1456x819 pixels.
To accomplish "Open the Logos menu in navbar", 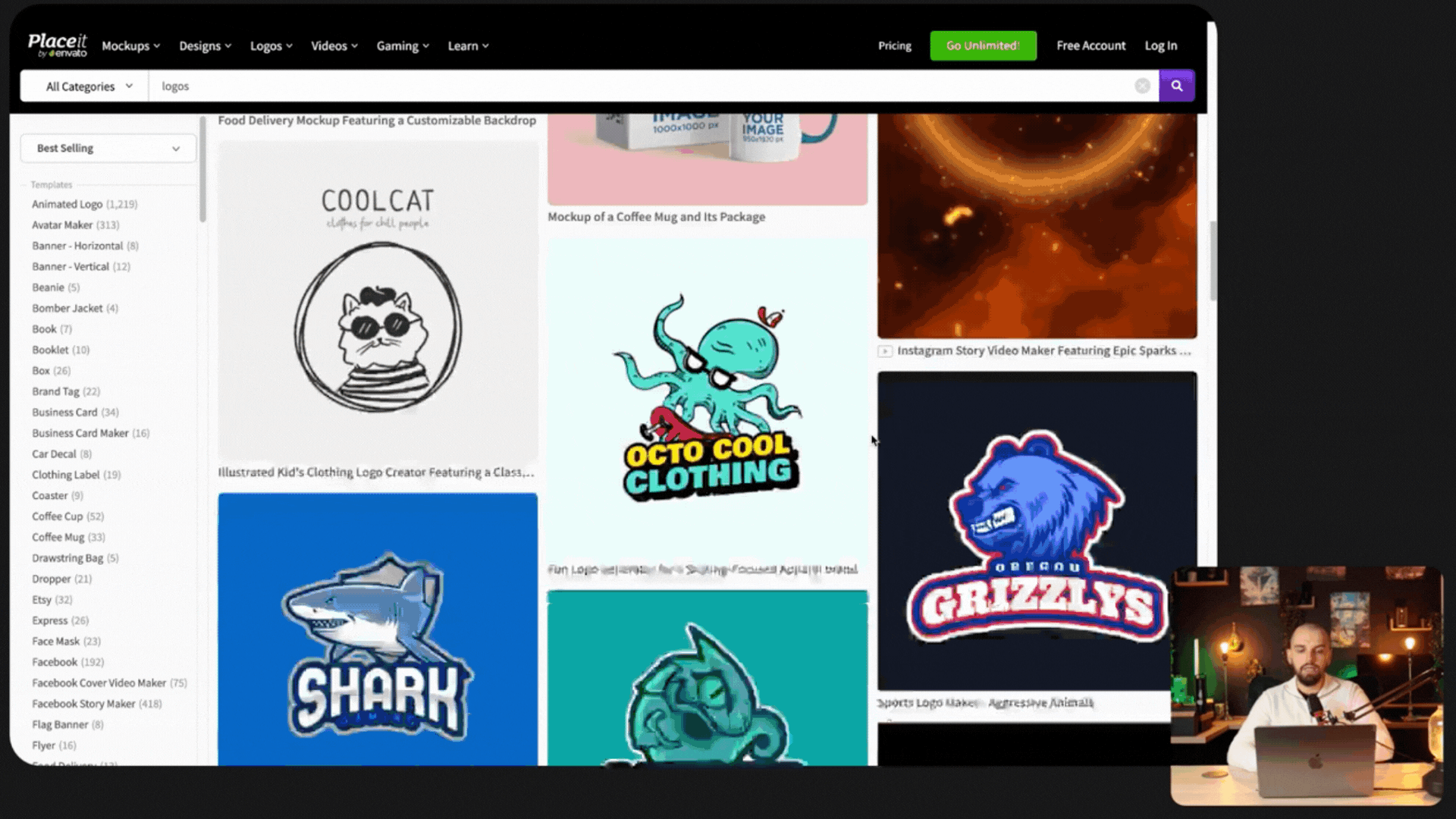I will [x=271, y=45].
